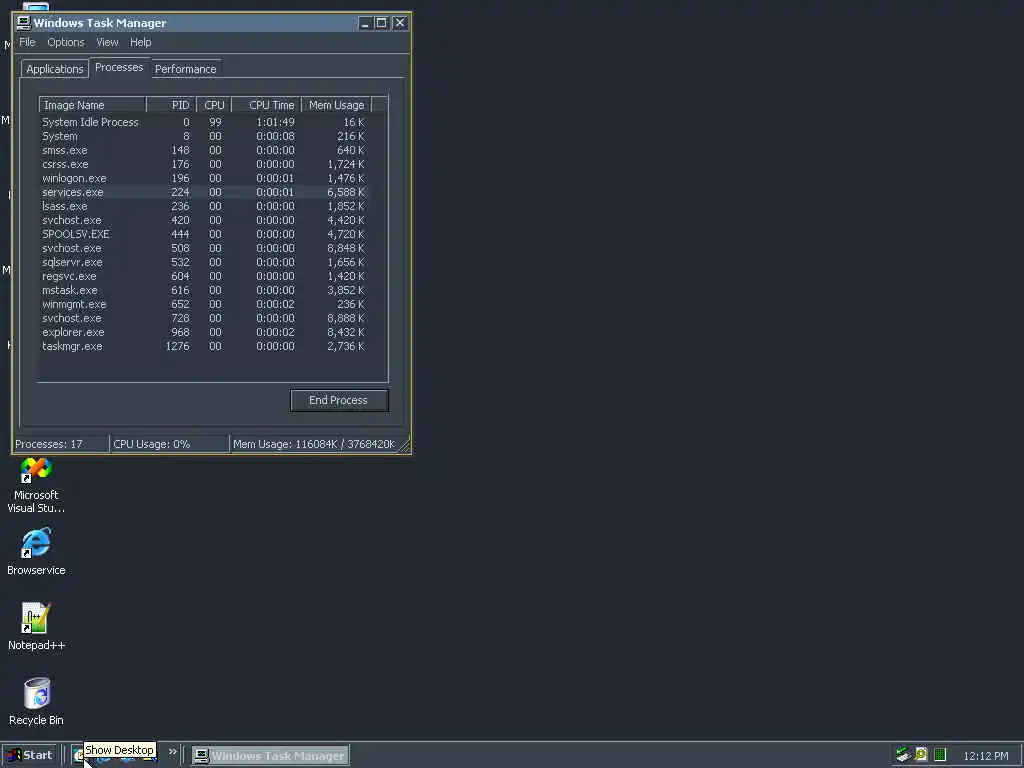Select the SPOOLSV.EXE process

(x=204, y=234)
